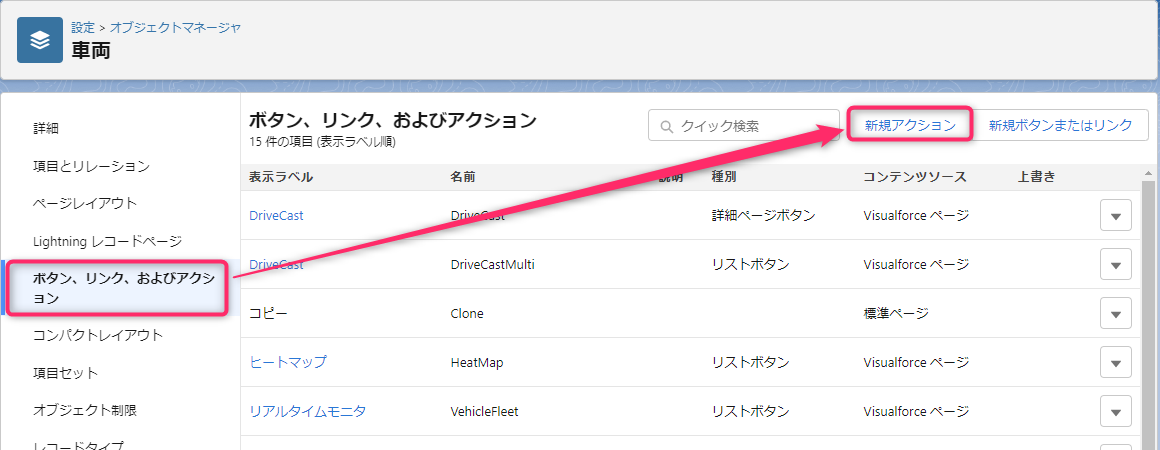Click the 名前 column header
The height and width of the screenshot is (450, 1160).
click(462, 177)
